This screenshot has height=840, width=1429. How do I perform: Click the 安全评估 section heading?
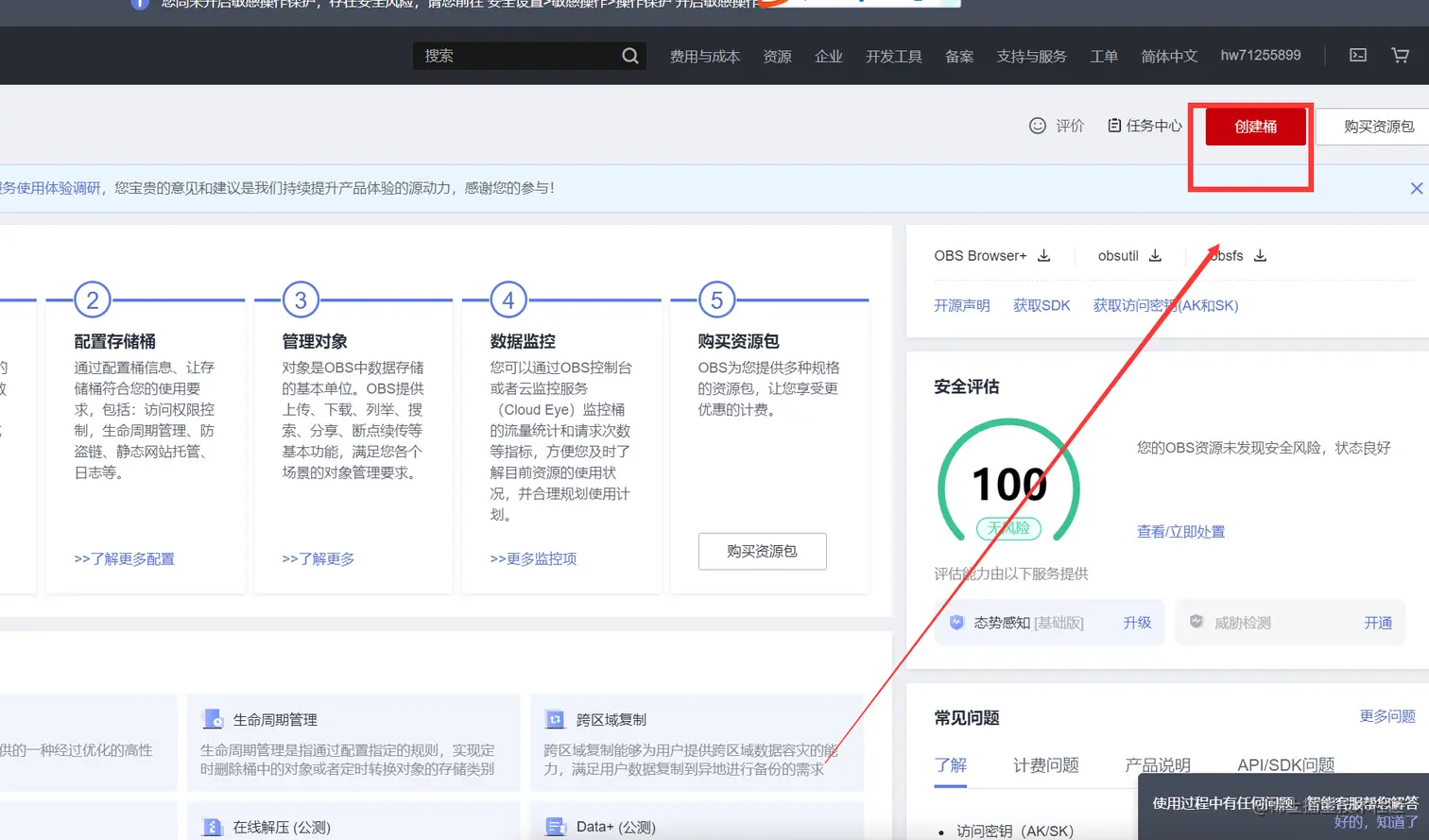(967, 386)
